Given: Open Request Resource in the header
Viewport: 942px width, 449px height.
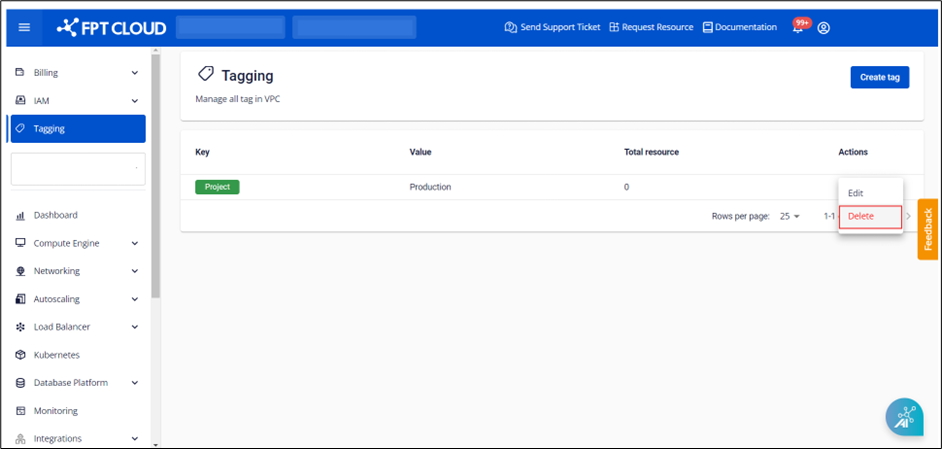Looking at the screenshot, I should (650, 28).
